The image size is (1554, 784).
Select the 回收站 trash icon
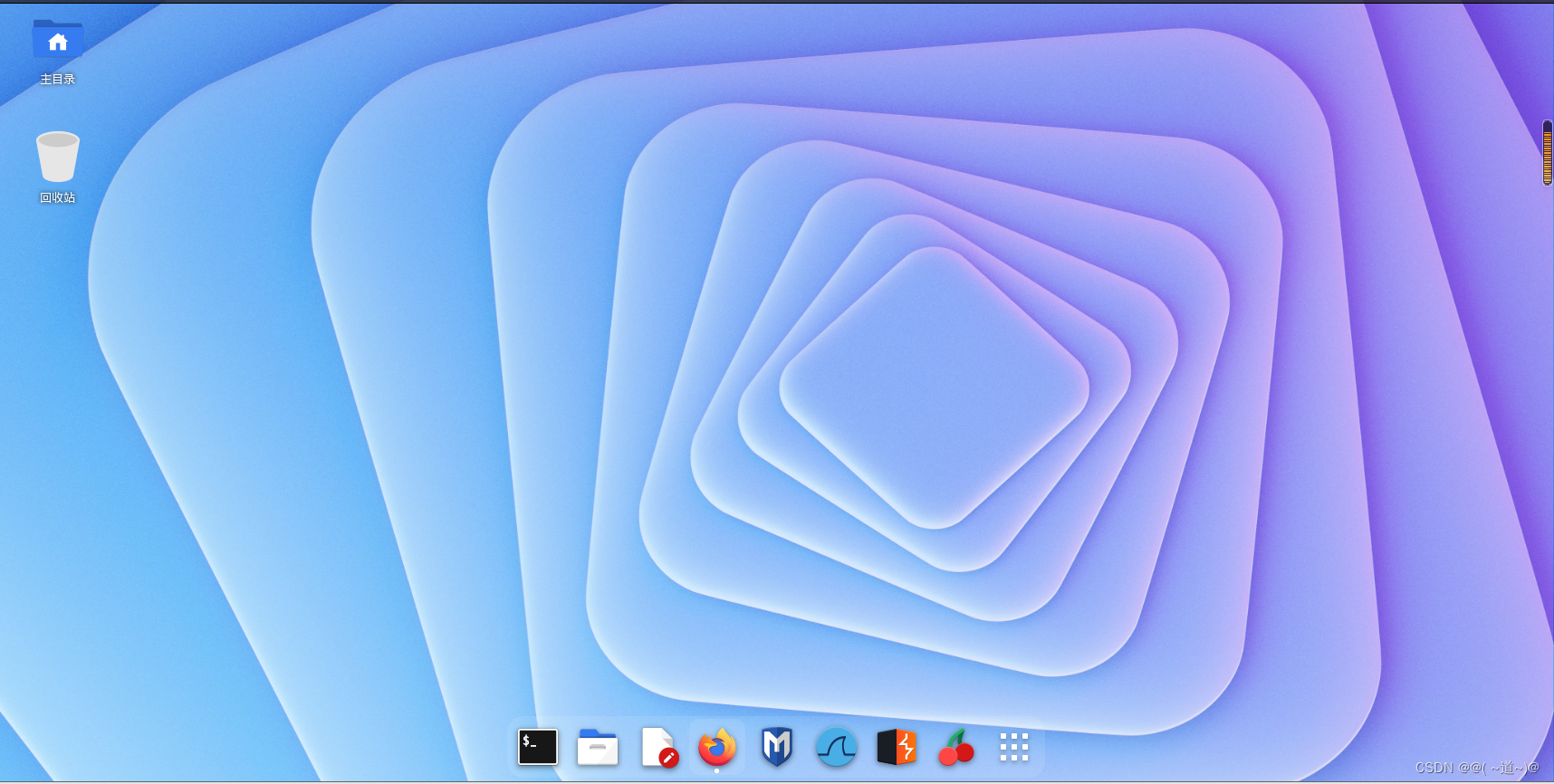click(x=58, y=157)
